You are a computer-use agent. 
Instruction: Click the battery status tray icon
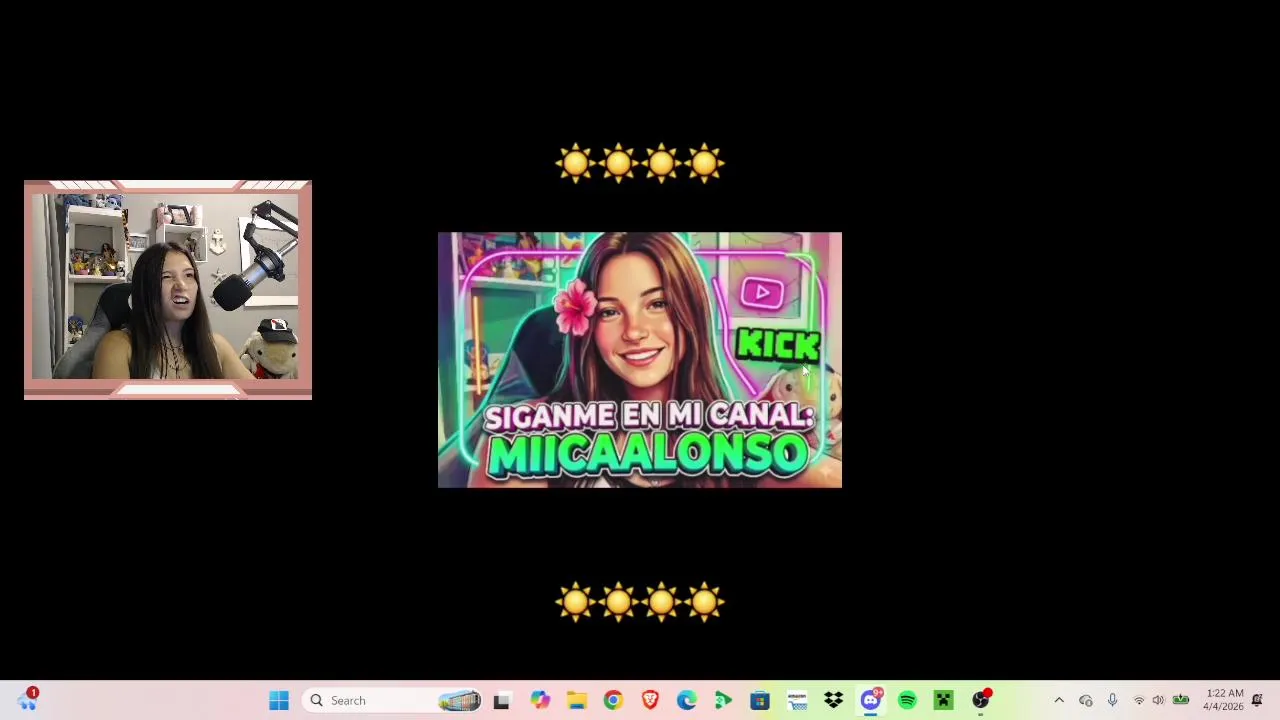click(x=1181, y=700)
